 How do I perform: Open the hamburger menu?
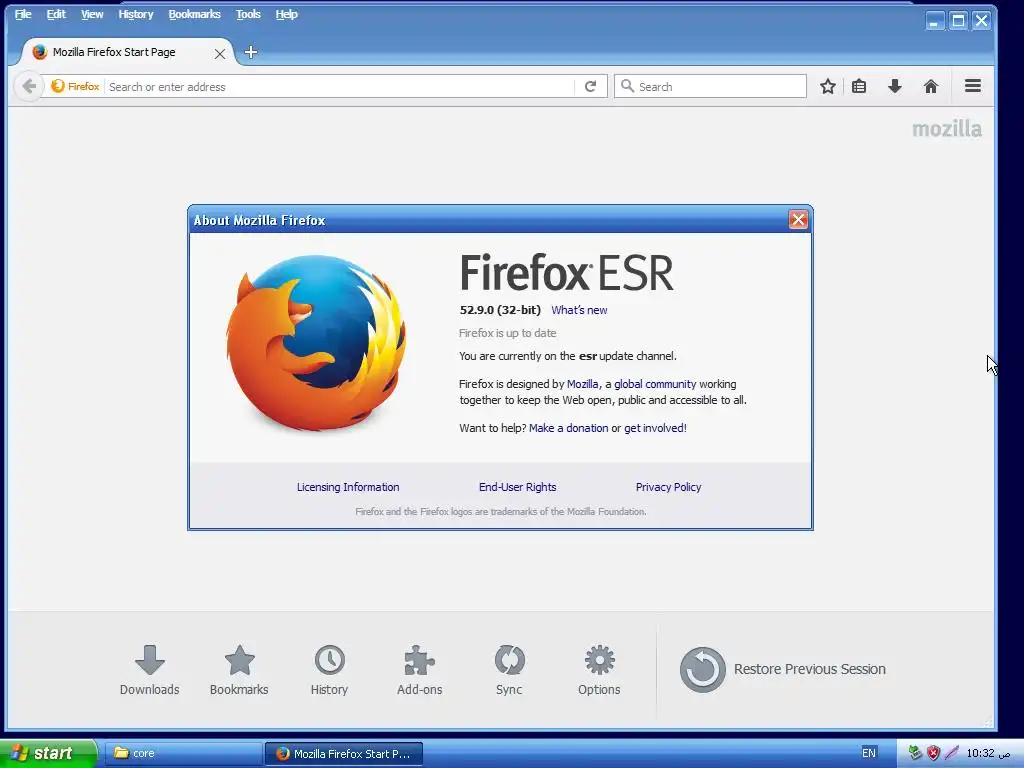click(972, 86)
